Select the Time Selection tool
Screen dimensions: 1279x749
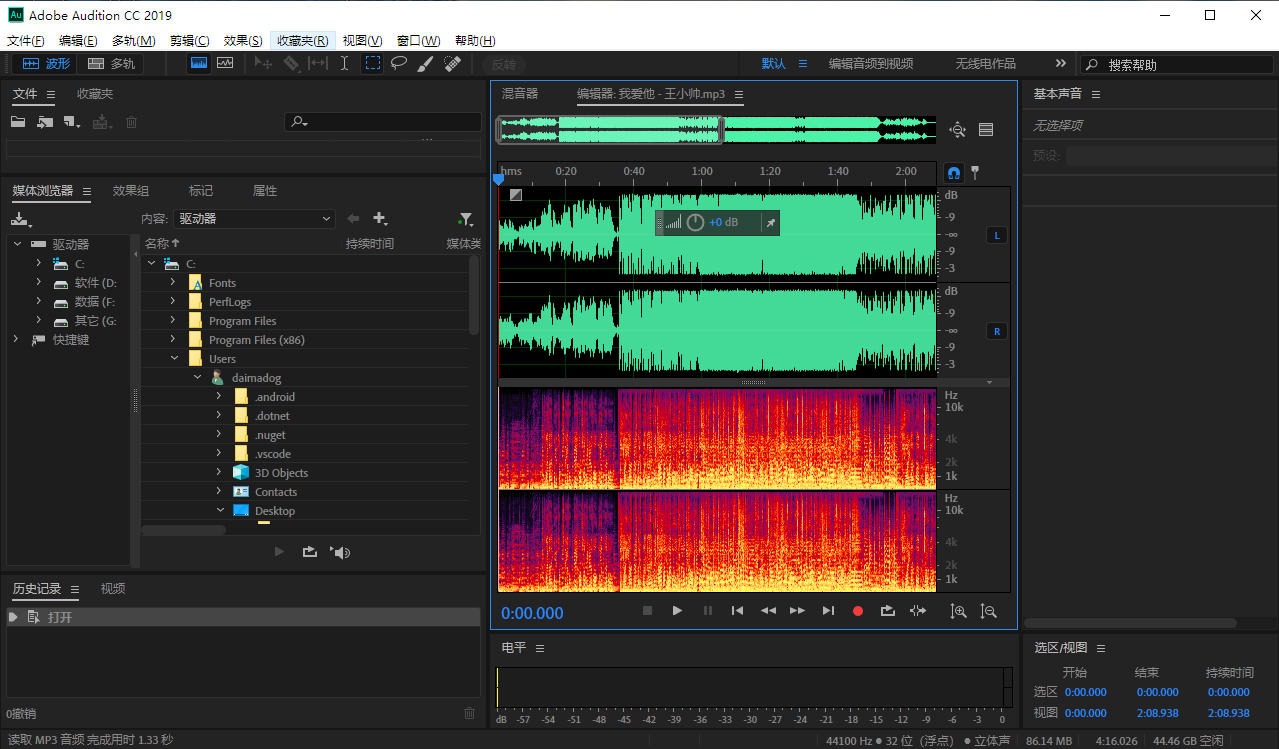click(x=344, y=63)
